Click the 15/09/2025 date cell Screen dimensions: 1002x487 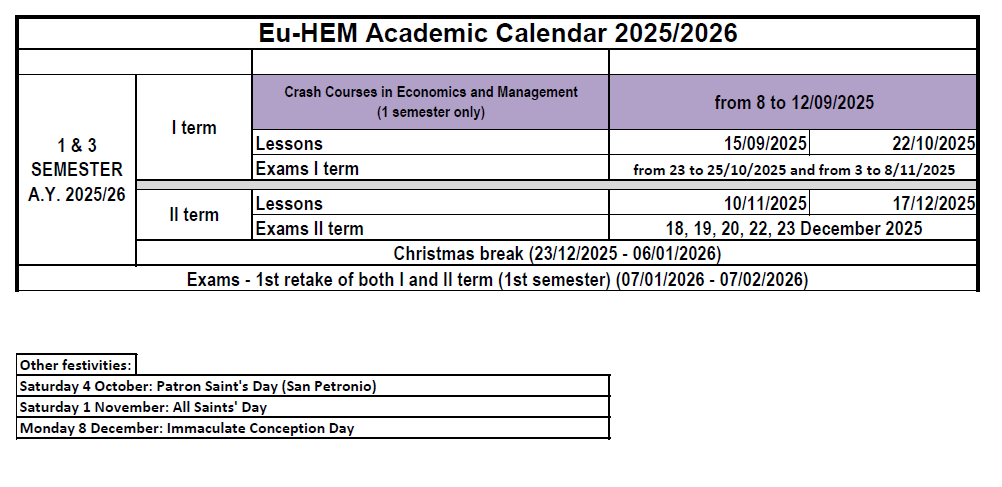point(709,143)
